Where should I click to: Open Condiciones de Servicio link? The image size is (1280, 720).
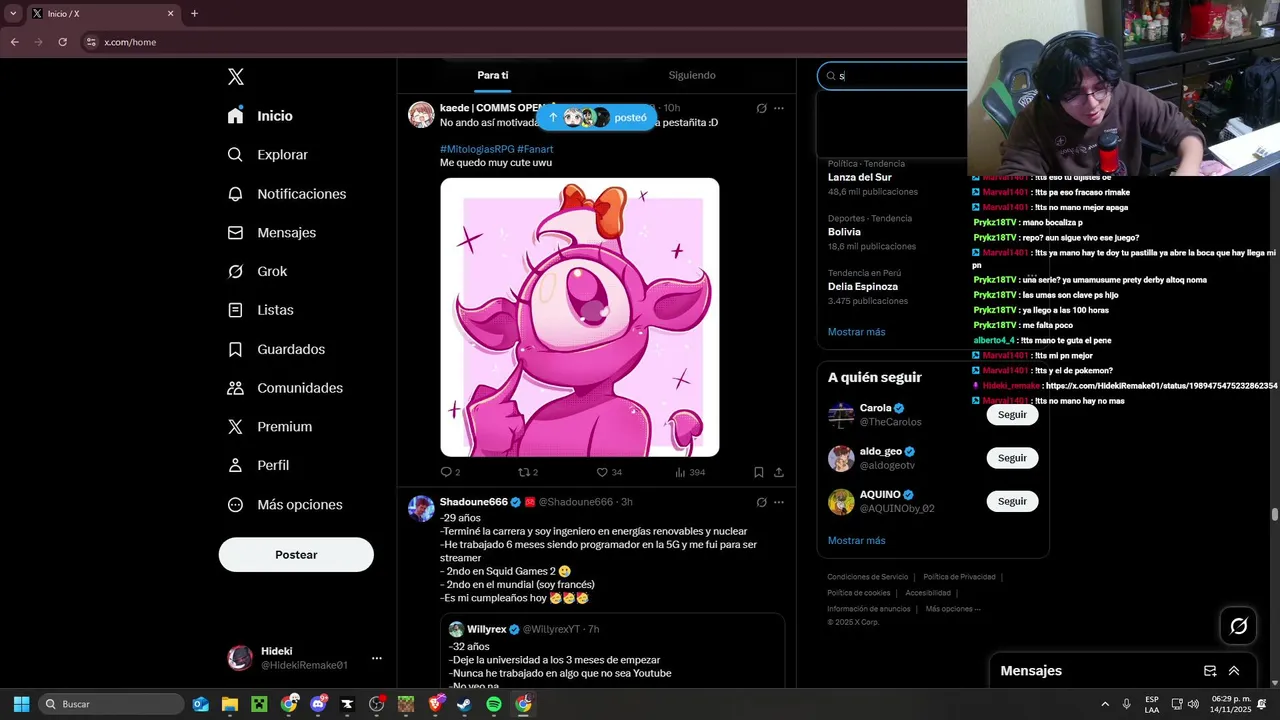[867, 577]
